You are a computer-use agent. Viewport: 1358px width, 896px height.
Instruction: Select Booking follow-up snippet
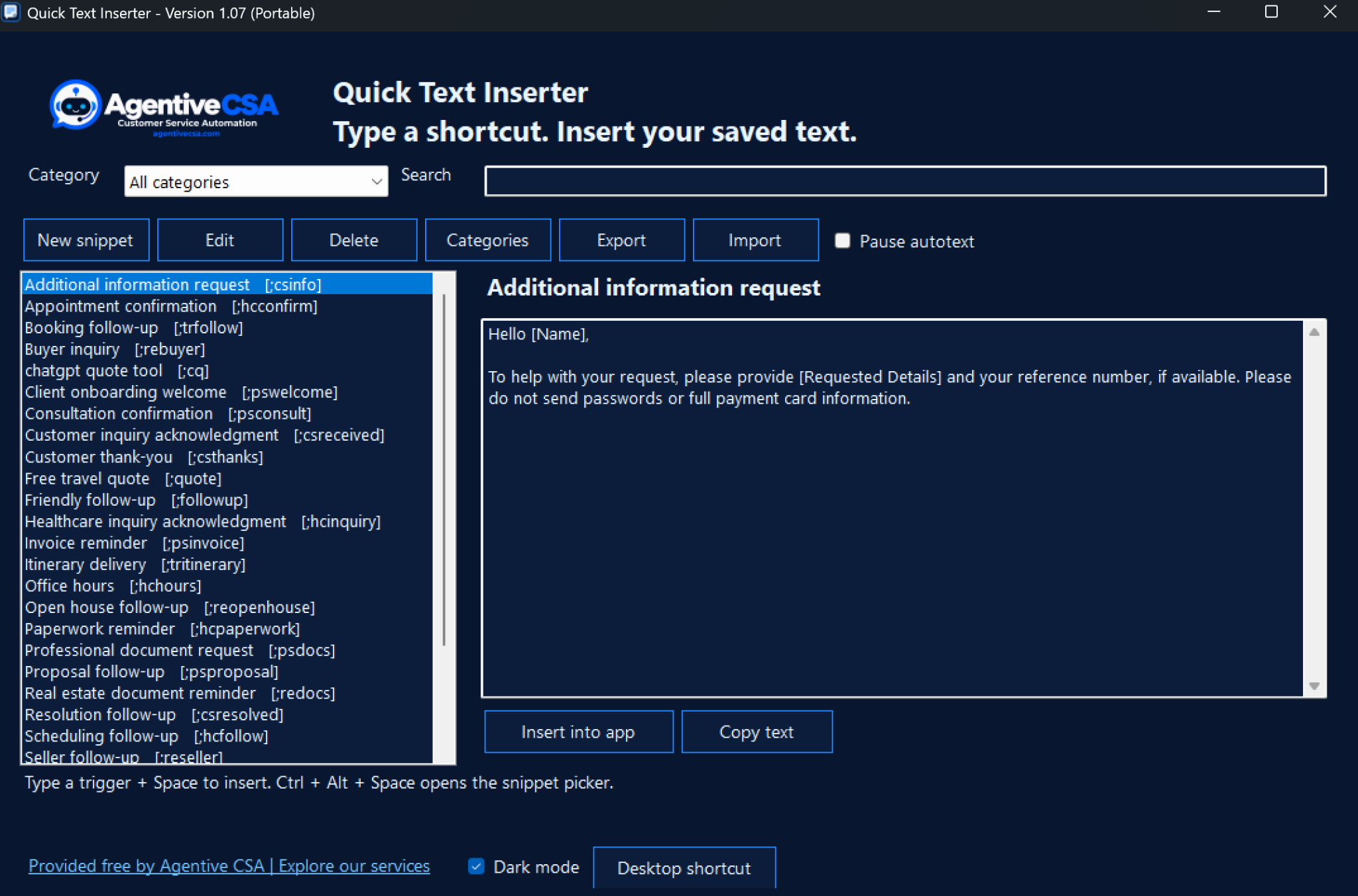227,327
